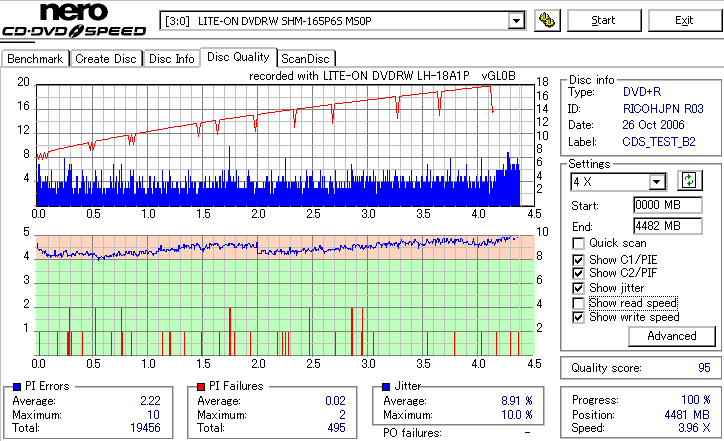Click the PI Errors maximum value 10
This screenshot has height=441, width=724.
153,415
